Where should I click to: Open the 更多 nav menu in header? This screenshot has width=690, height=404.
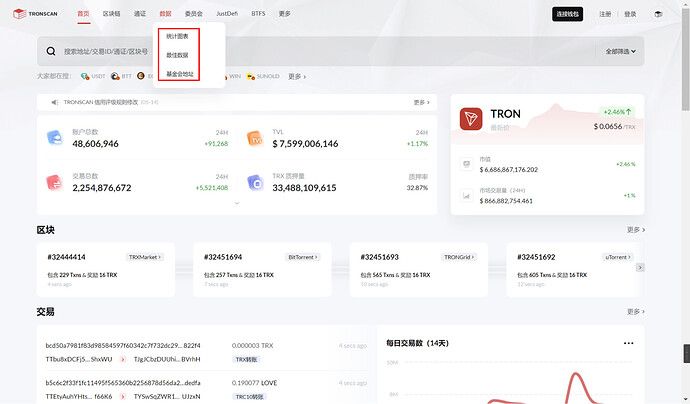tap(285, 14)
